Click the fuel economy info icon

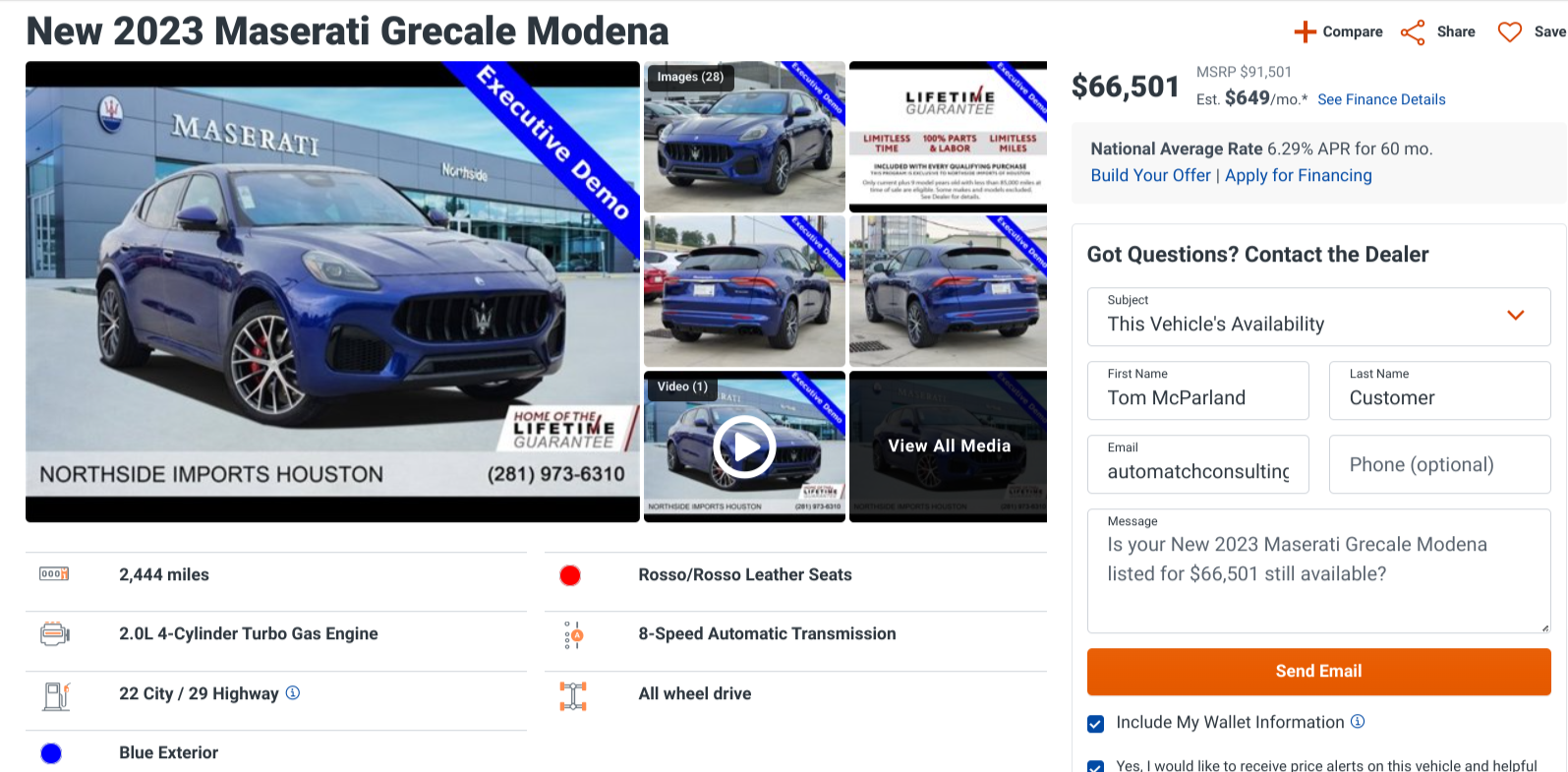[x=293, y=693]
